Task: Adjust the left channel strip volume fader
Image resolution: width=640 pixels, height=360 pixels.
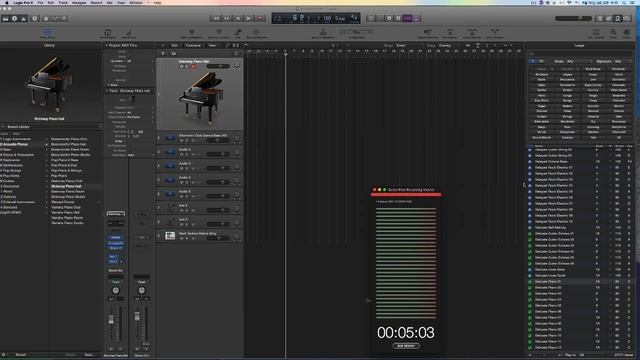Action: tap(111, 321)
